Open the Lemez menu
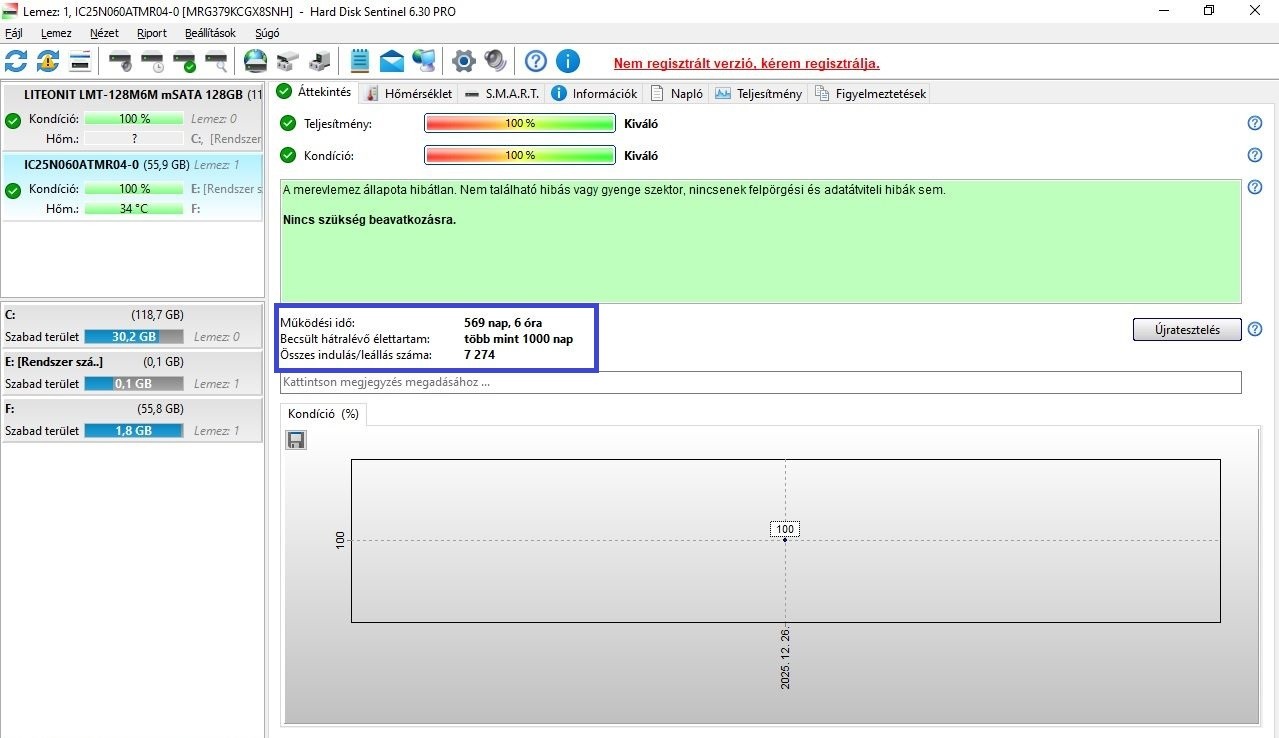1279x738 pixels. tap(56, 33)
